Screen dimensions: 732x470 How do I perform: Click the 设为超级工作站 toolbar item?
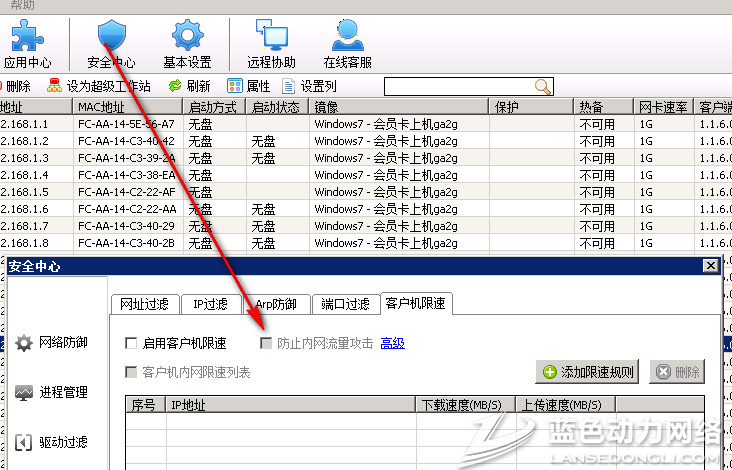click(x=99, y=86)
